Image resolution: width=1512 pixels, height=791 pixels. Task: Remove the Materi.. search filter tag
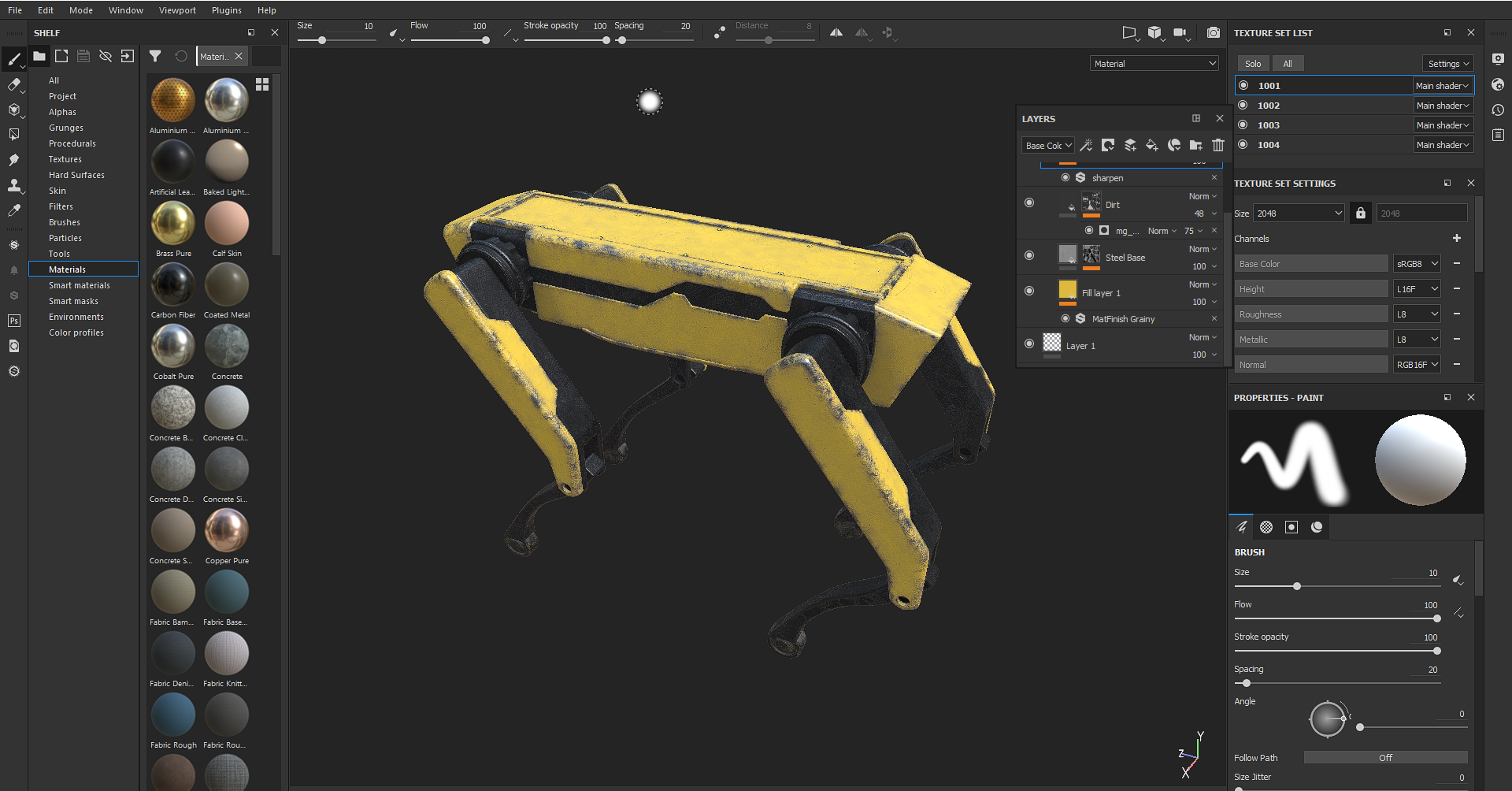pyautogui.click(x=239, y=56)
